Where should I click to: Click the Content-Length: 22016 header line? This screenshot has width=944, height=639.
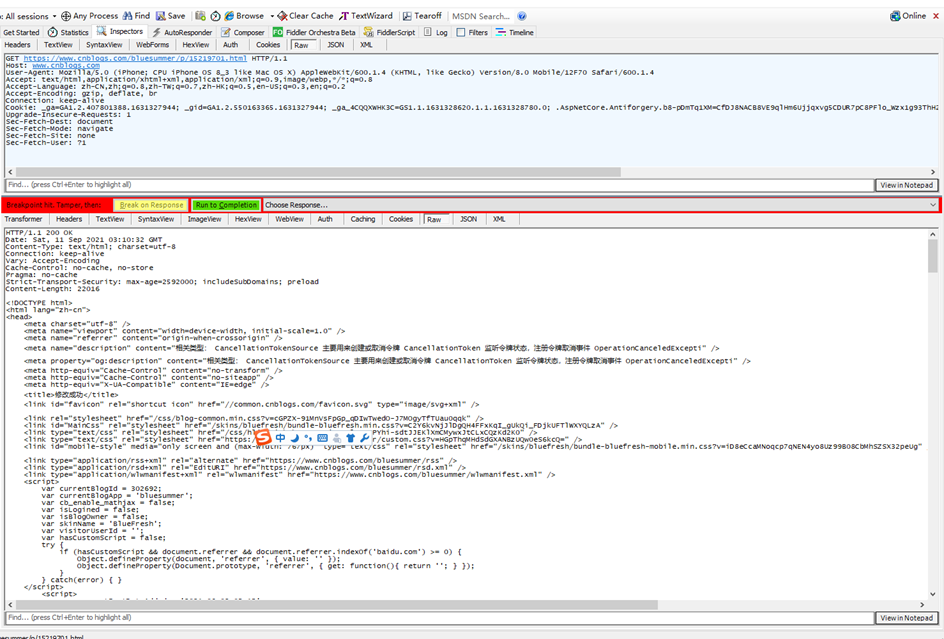[x=52, y=289]
